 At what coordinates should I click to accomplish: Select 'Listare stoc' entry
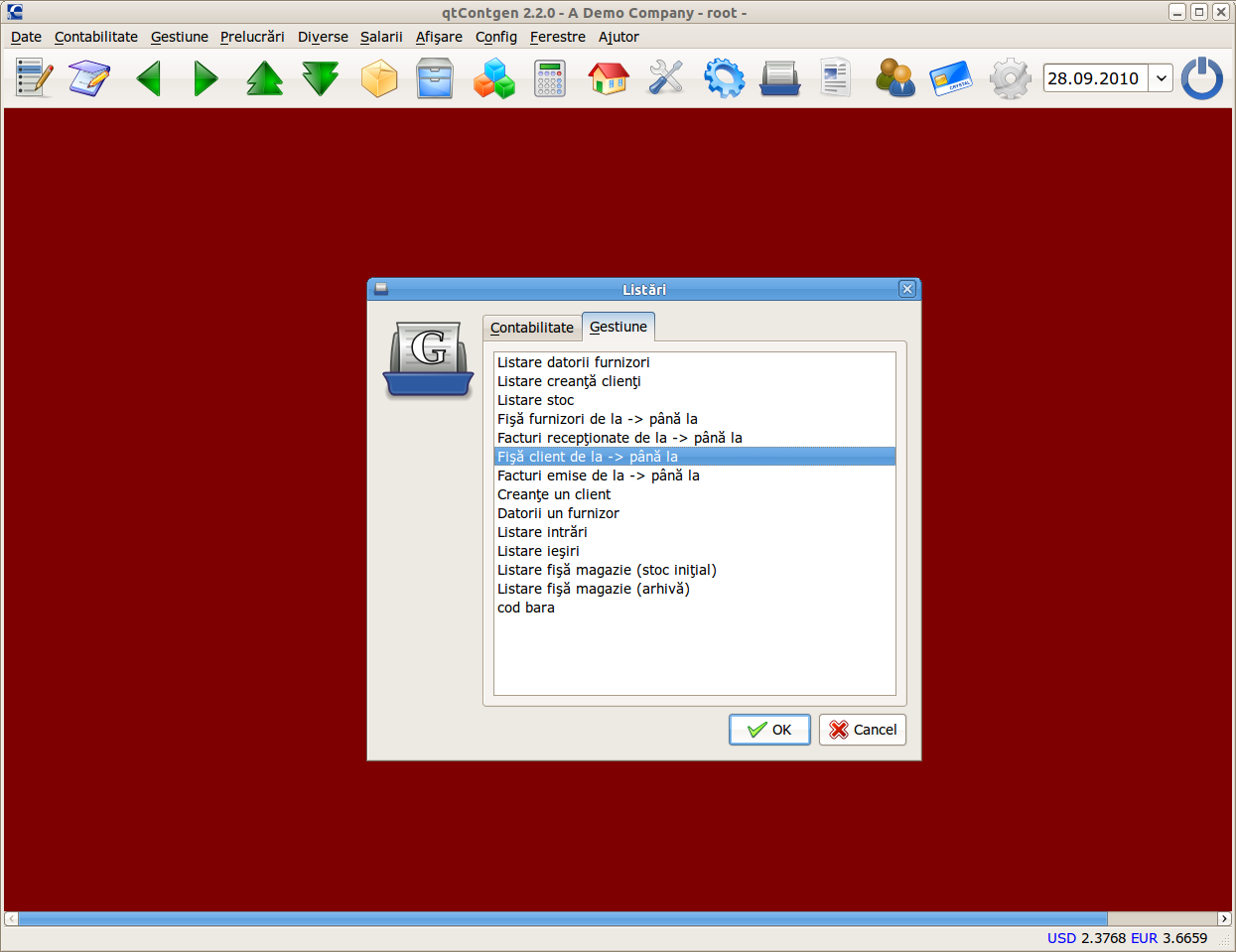point(695,400)
